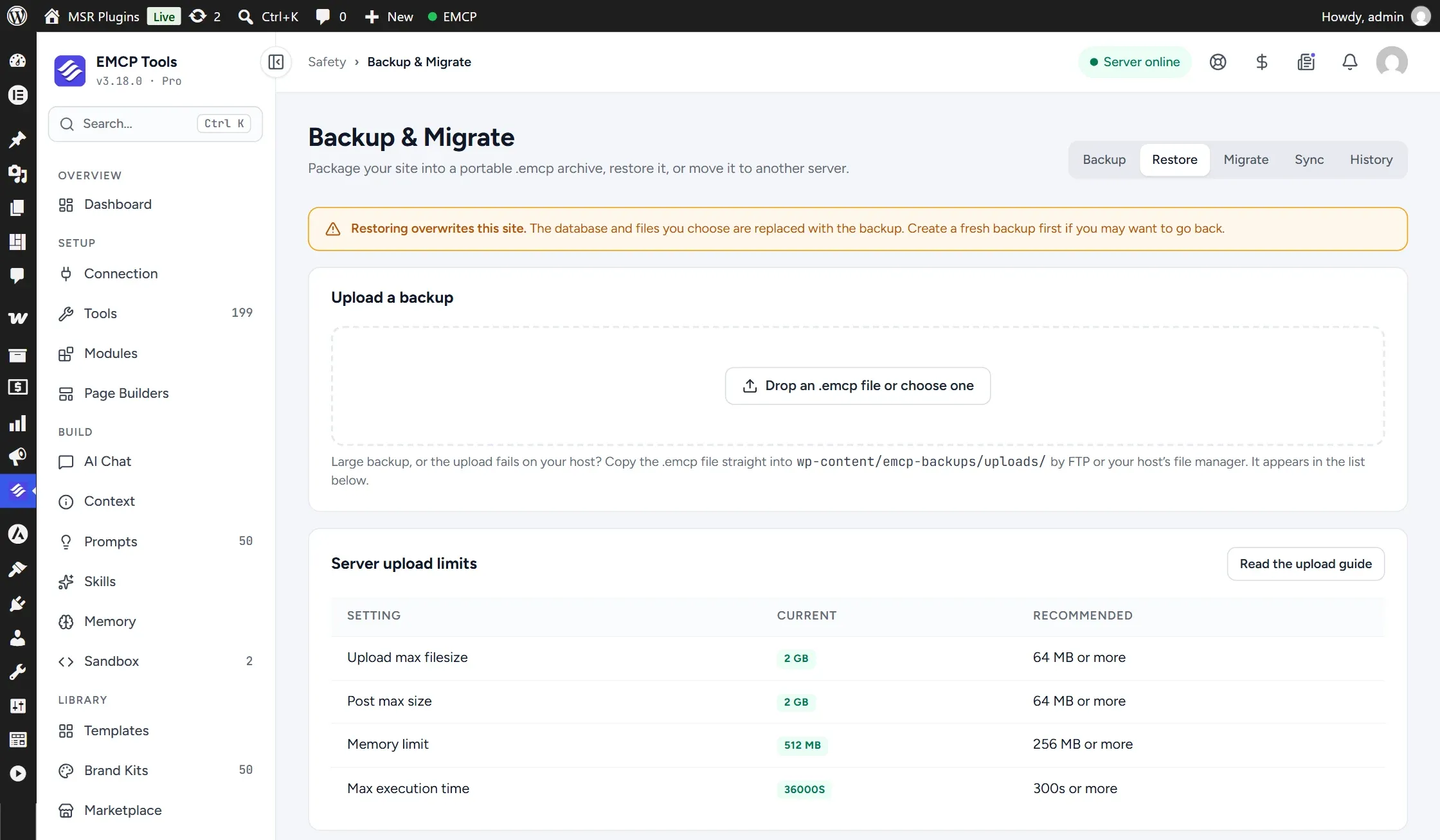Click the Server online status badge
1440x840 pixels.
click(x=1135, y=62)
